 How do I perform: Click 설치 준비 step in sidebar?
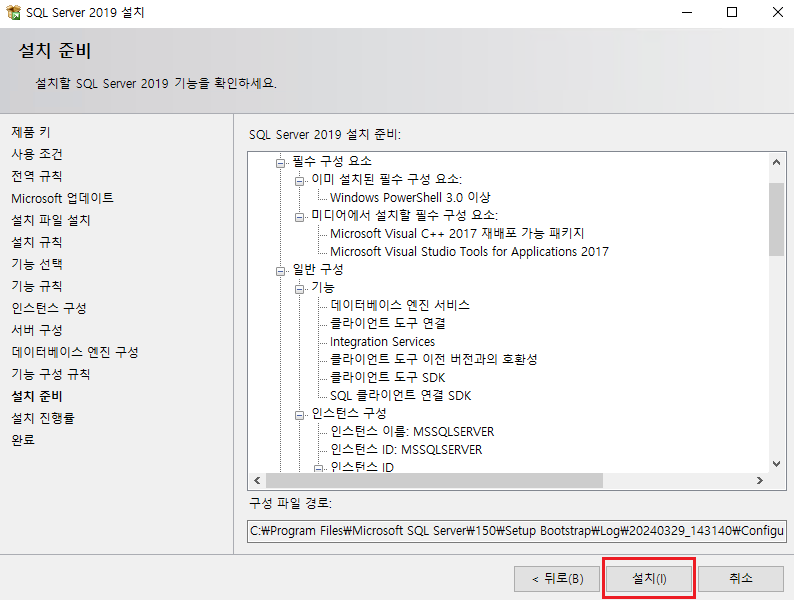[37, 396]
